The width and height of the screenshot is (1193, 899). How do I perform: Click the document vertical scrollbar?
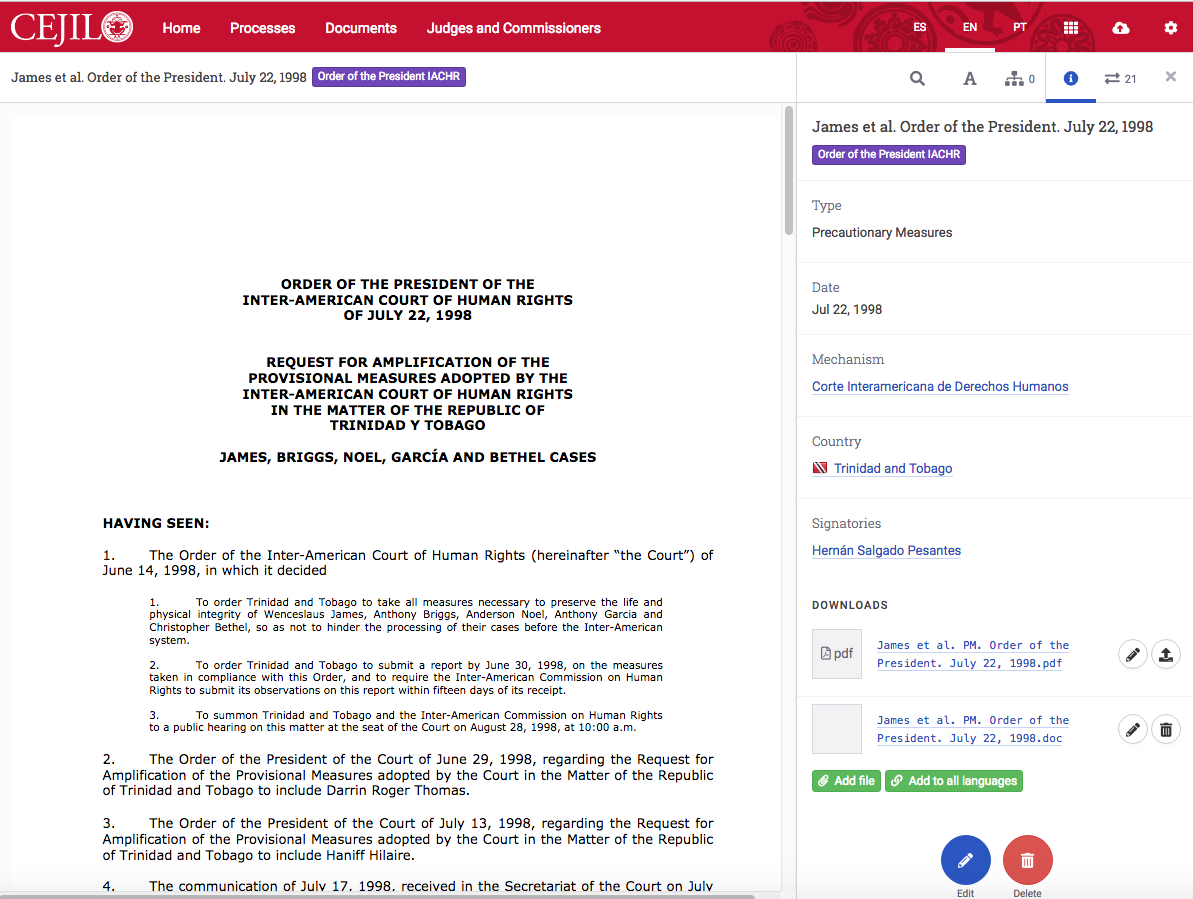click(x=789, y=171)
